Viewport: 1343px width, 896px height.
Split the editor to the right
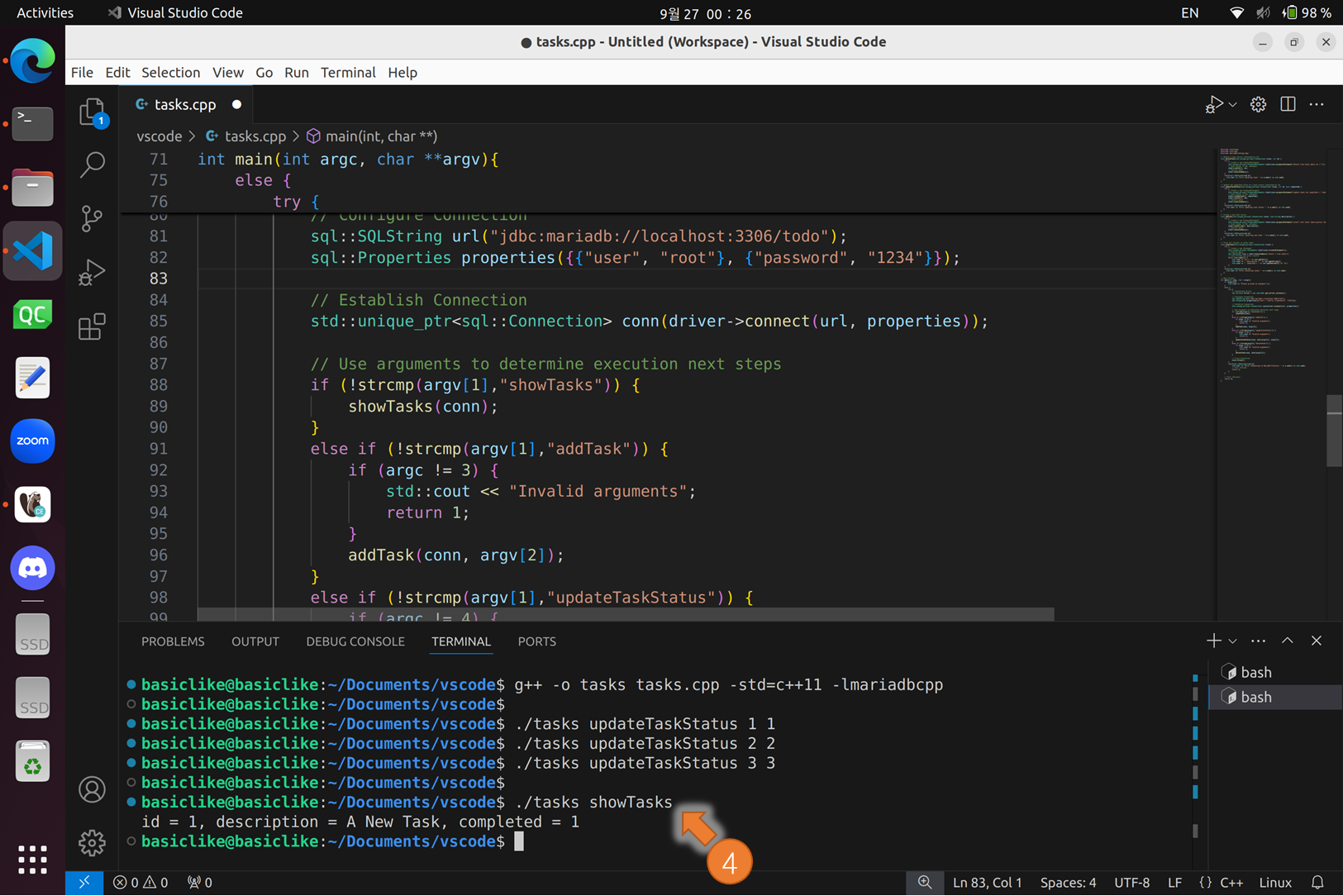tap(1288, 104)
